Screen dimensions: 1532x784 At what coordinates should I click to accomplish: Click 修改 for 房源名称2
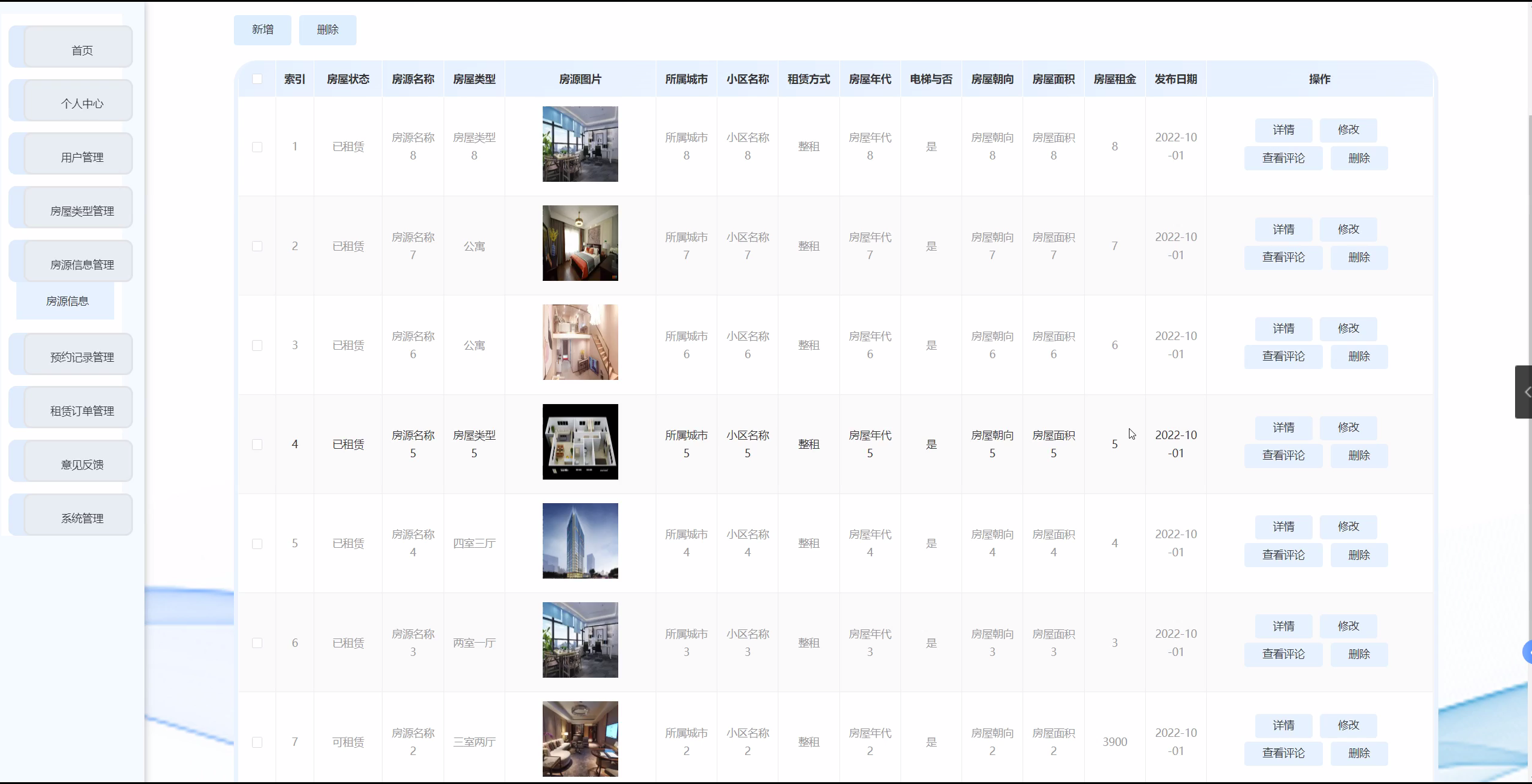(x=1348, y=725)
